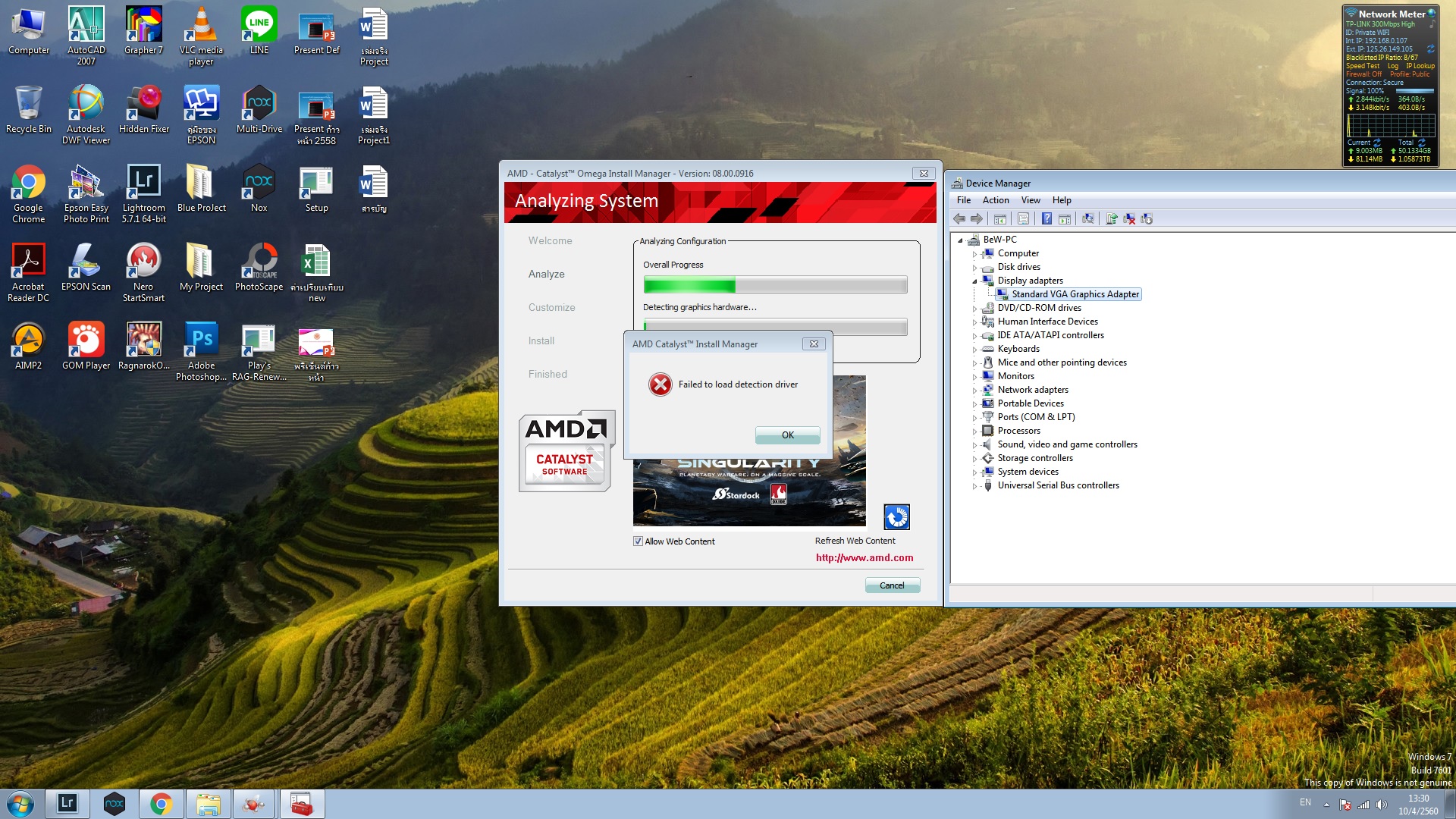
Task: Open the GOM Player desktop shortcut
Action: 86,346
